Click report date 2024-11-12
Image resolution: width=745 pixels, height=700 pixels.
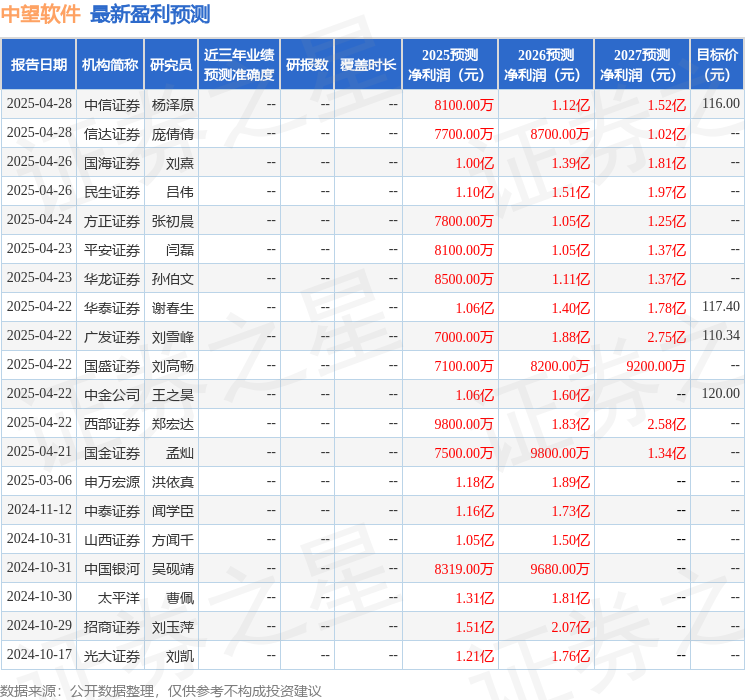39,509
